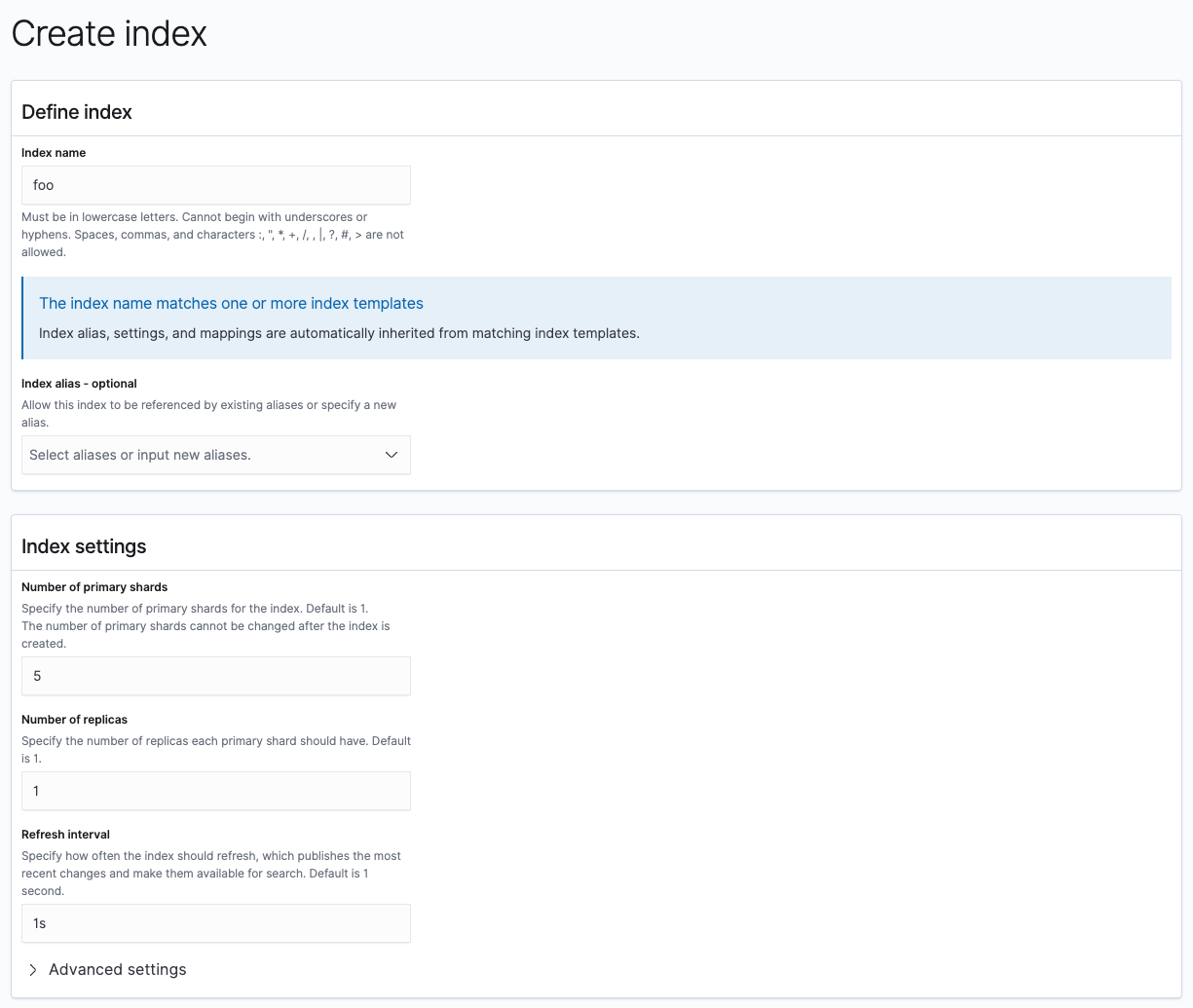
Task: Click the Advanced settings disclosure arrow
Action: (32, 969)
